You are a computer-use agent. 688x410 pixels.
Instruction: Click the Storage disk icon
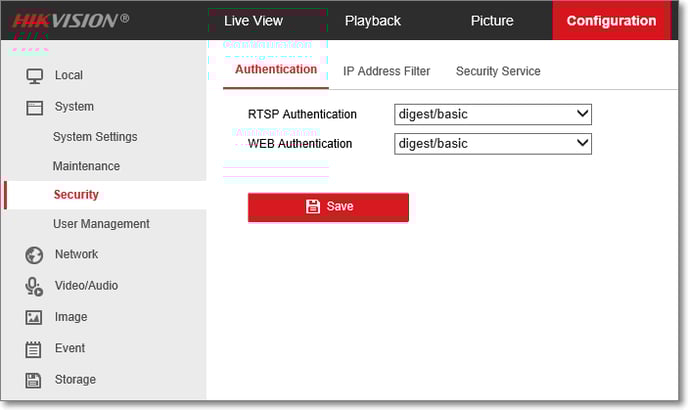[34, 380]
